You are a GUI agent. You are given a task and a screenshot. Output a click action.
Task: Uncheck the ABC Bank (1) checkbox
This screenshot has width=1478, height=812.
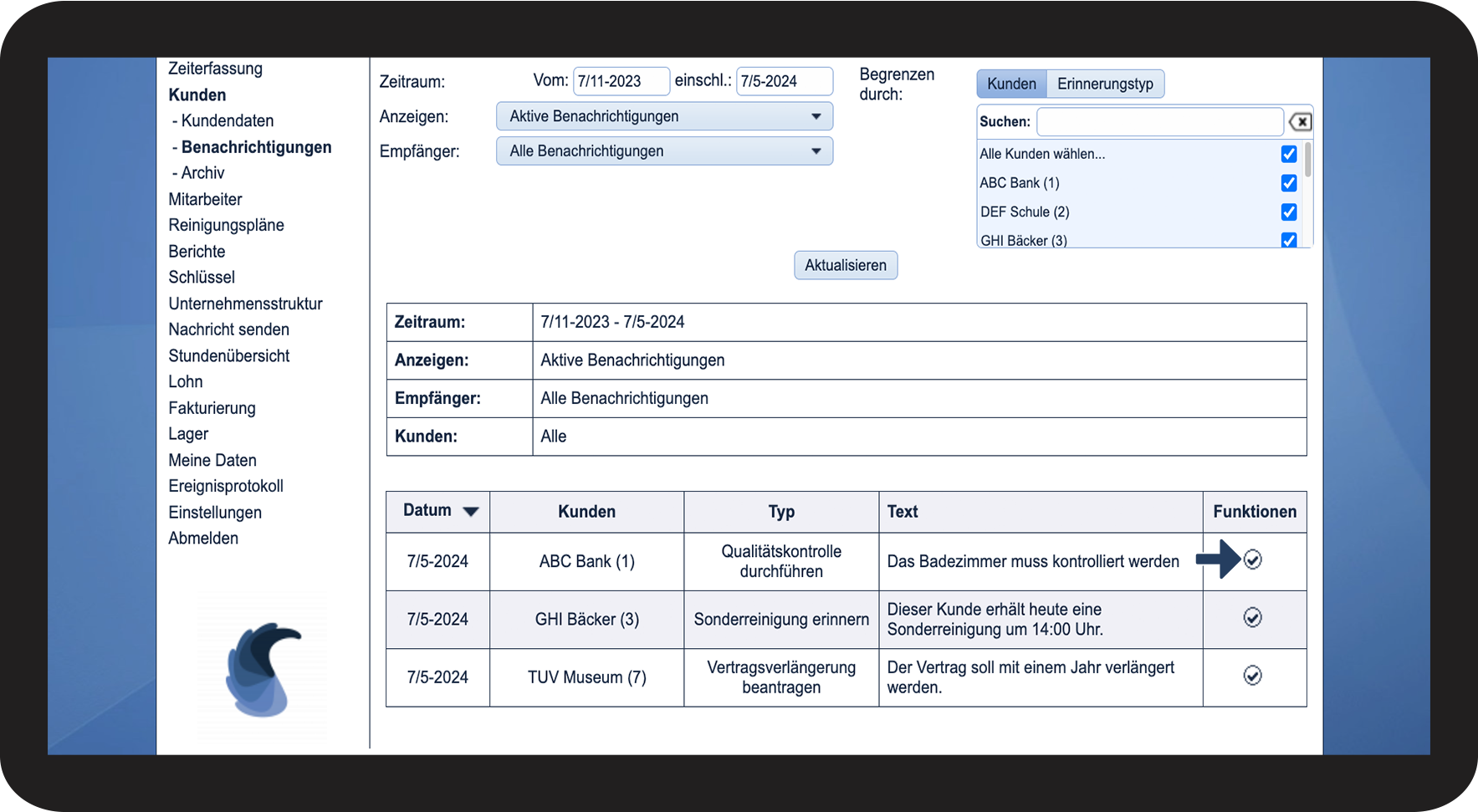(1289, 183)
